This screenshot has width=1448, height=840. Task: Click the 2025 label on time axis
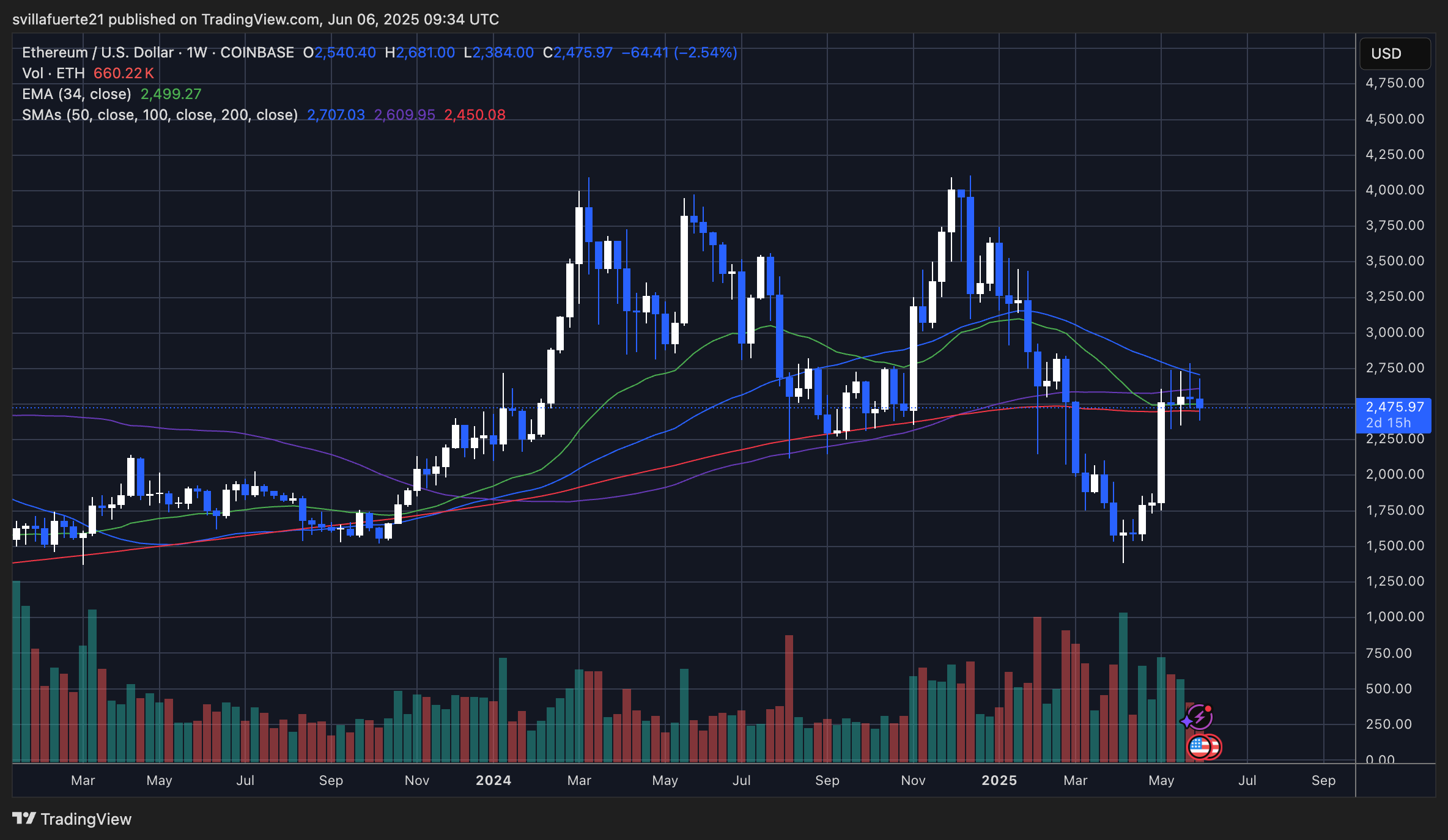(x=999, y=780)
